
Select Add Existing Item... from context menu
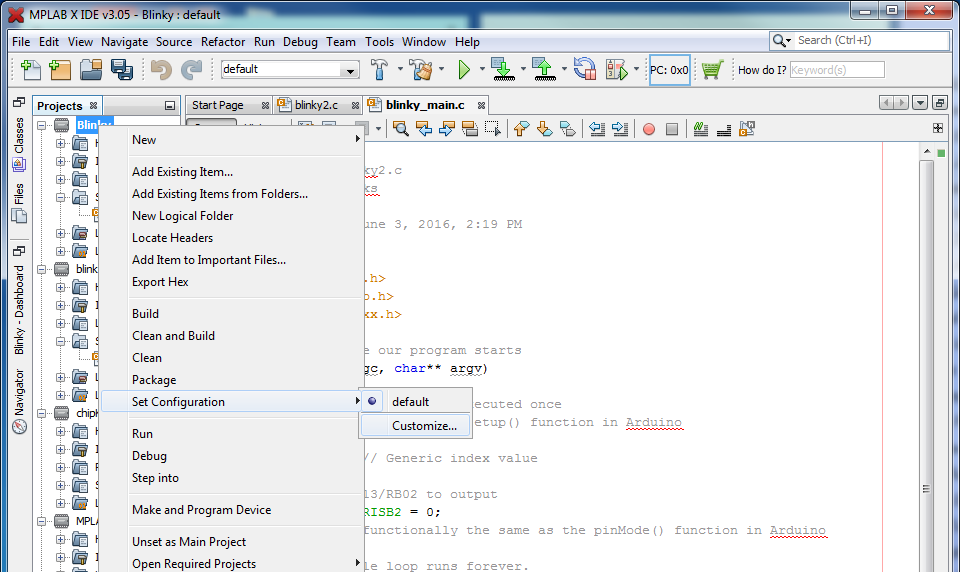[182, 172]
